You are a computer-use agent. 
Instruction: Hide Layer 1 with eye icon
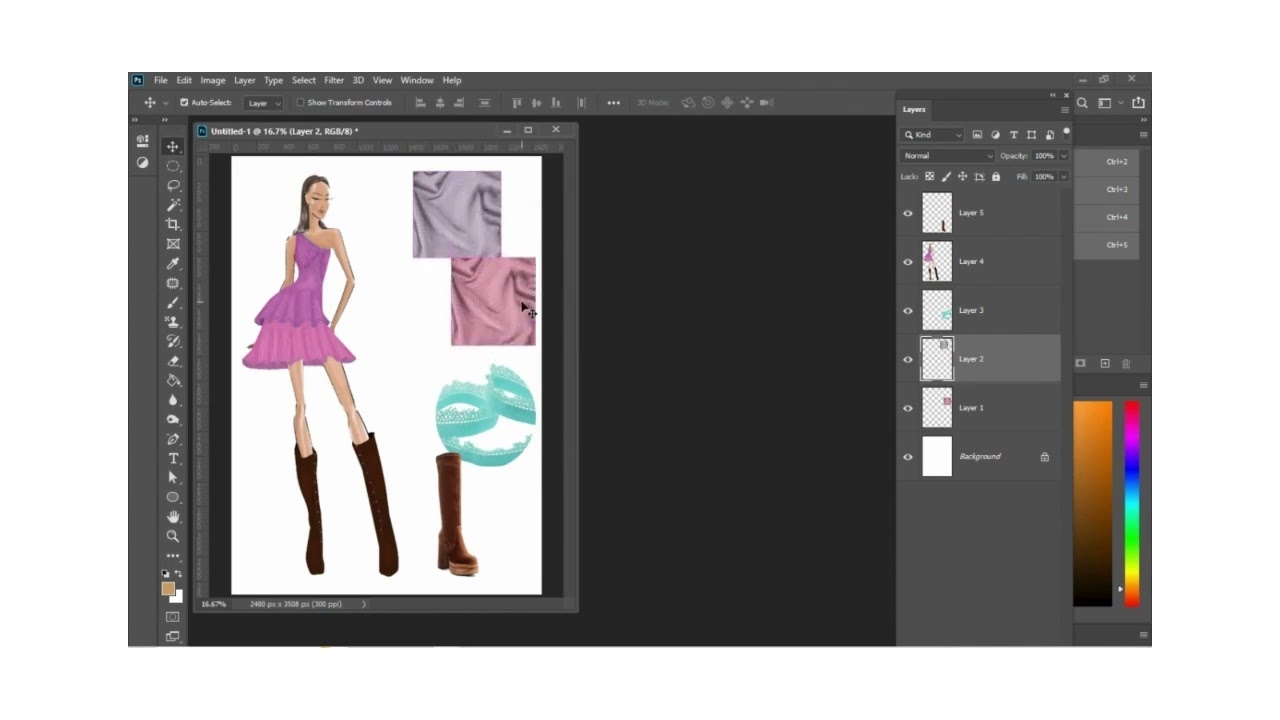pos(908,408)
